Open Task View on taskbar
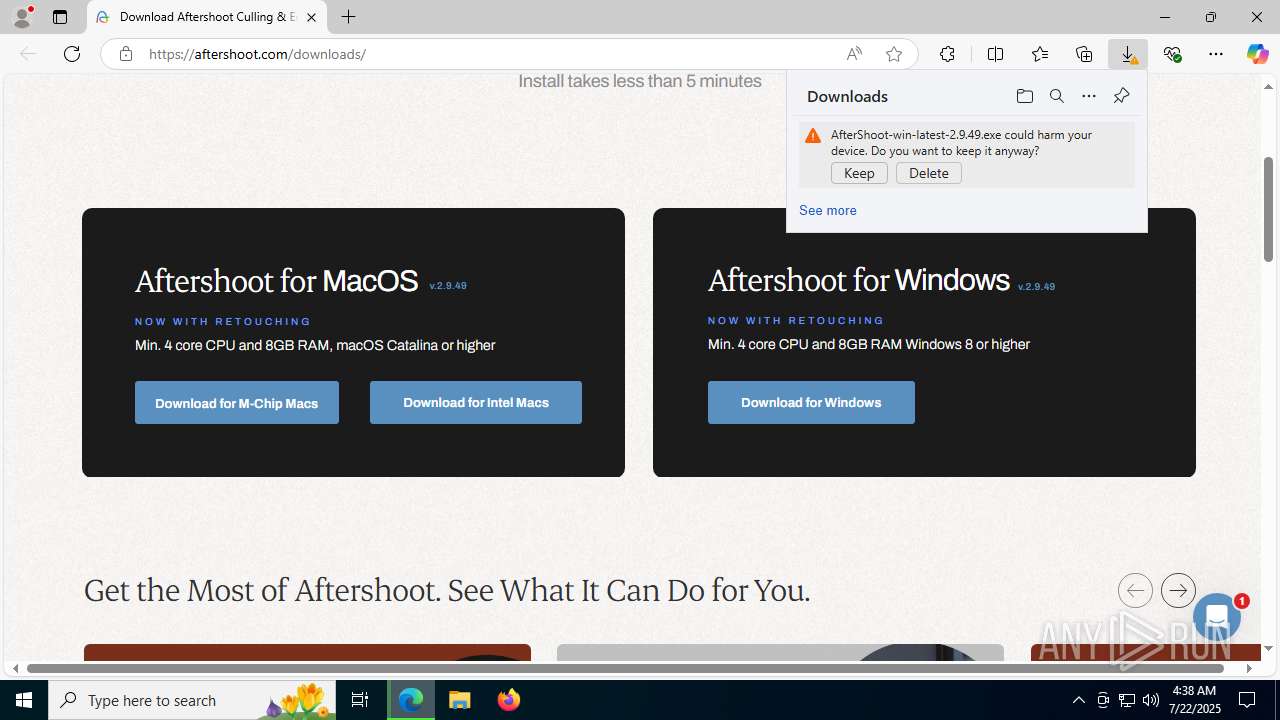The height and width of the screenshot is (720, 1280). coord(360,700)
